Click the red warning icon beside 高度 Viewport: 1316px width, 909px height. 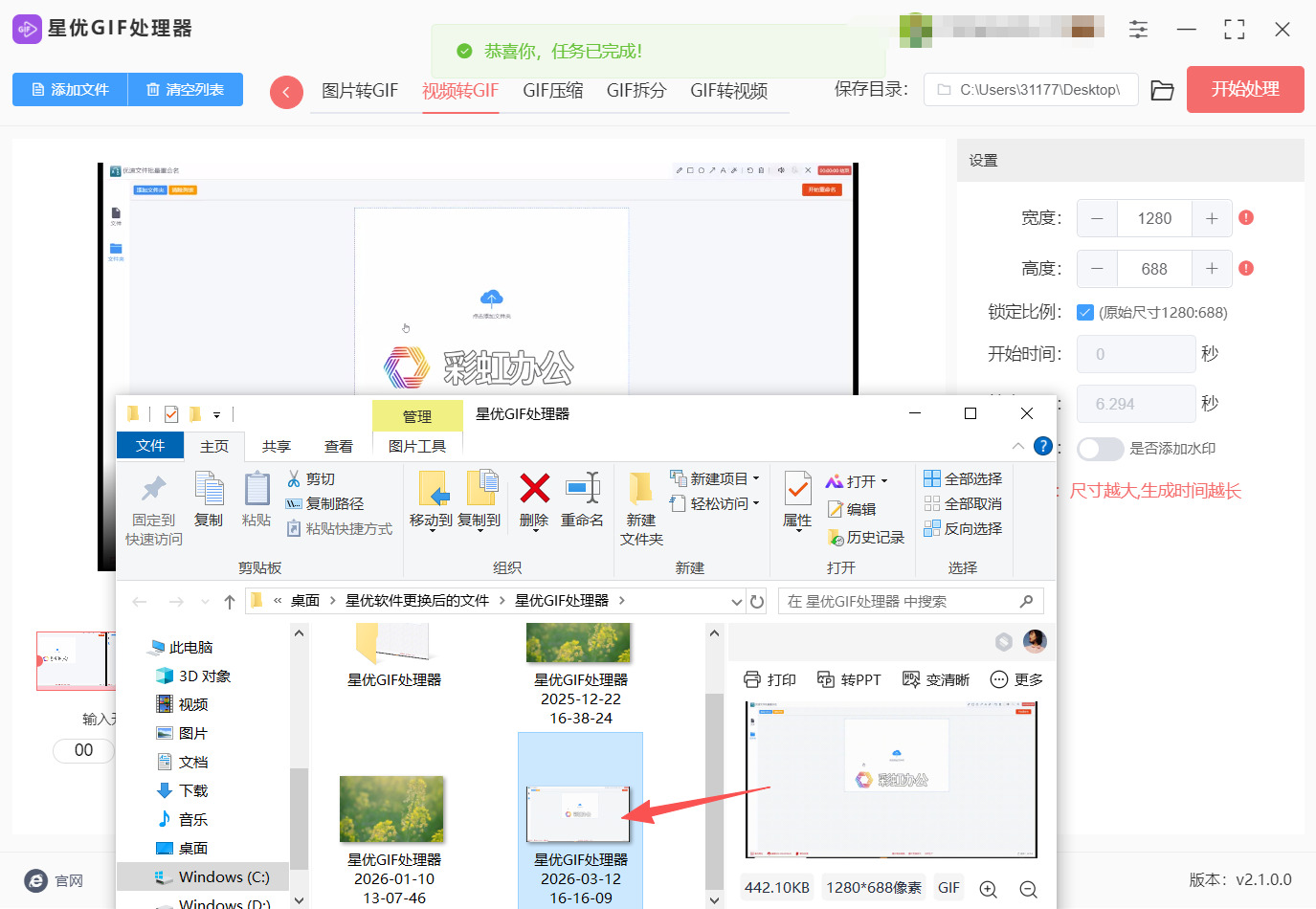pyautogui.click(x=1246, y=269)
